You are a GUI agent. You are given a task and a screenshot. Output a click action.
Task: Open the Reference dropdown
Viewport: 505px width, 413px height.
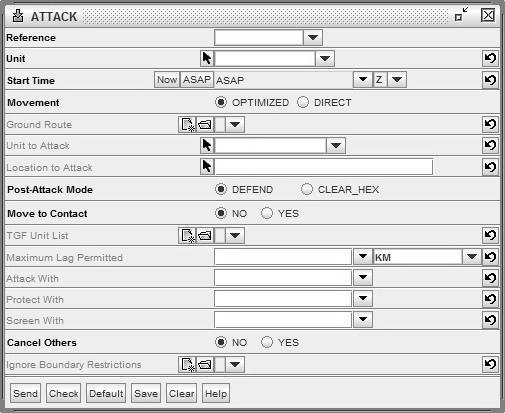(x=313, y=37)
